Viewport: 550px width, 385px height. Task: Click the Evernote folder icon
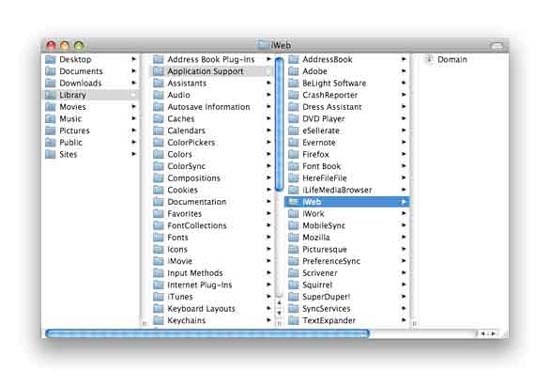pos(293,142)
